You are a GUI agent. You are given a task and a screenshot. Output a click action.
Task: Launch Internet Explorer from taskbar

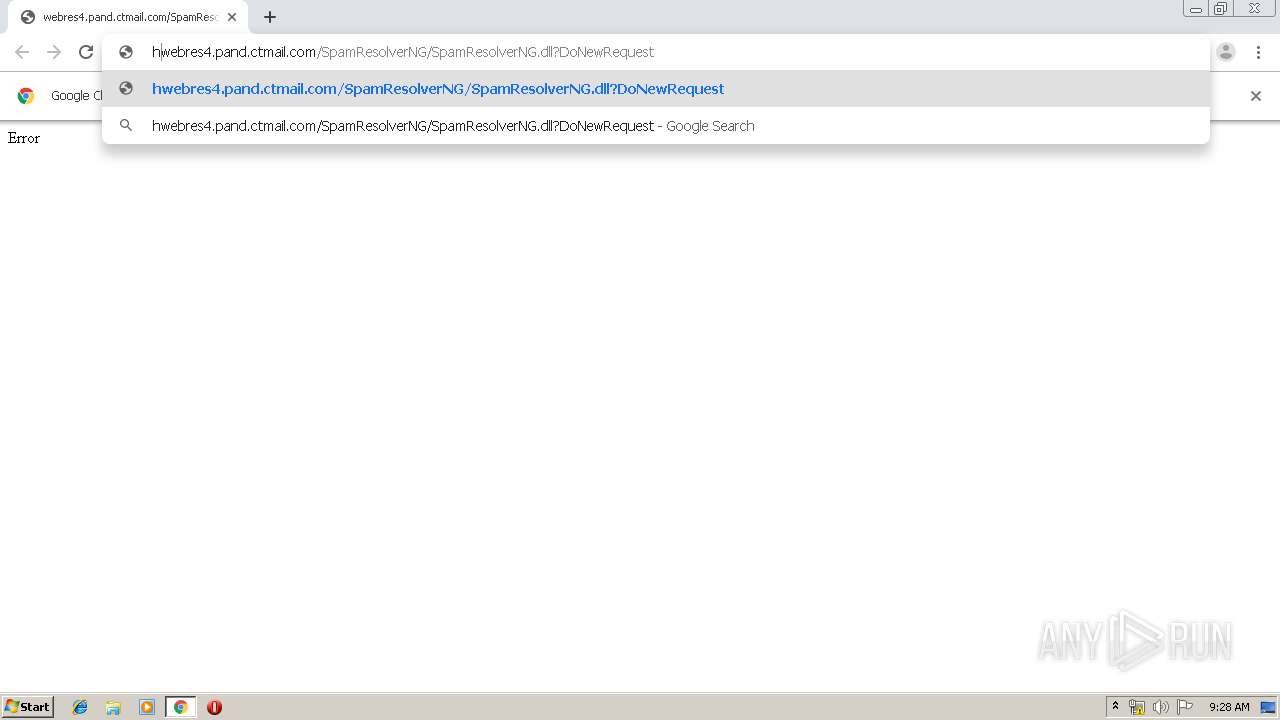pyautogui.click(x=80, y=707)
